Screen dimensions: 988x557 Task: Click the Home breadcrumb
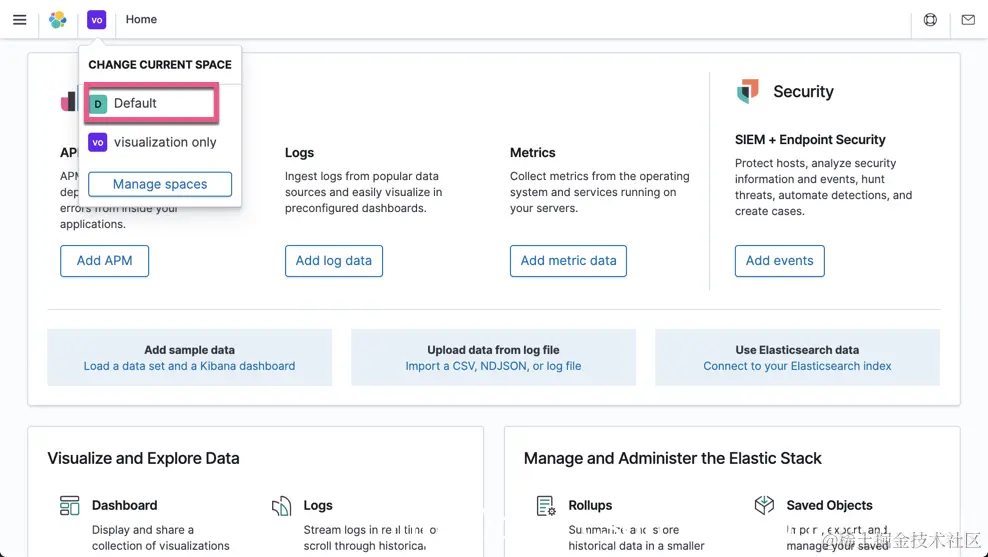141,20
